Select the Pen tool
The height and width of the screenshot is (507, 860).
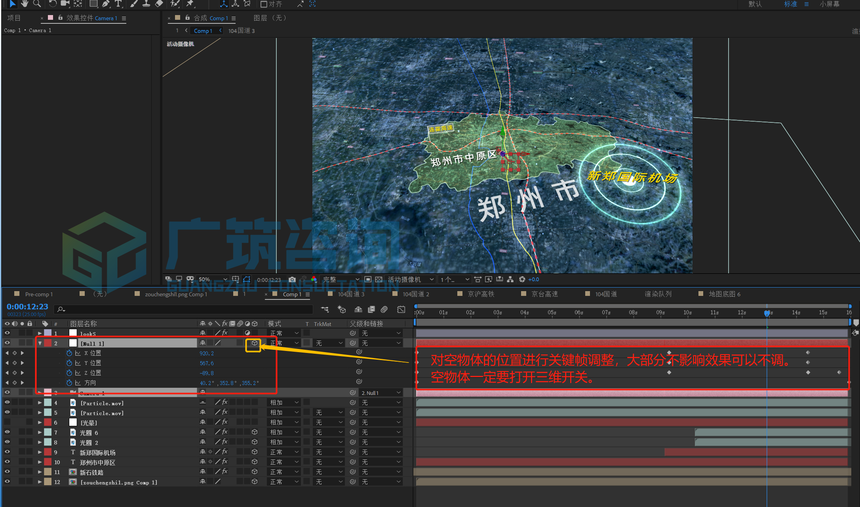coord(106,3)
